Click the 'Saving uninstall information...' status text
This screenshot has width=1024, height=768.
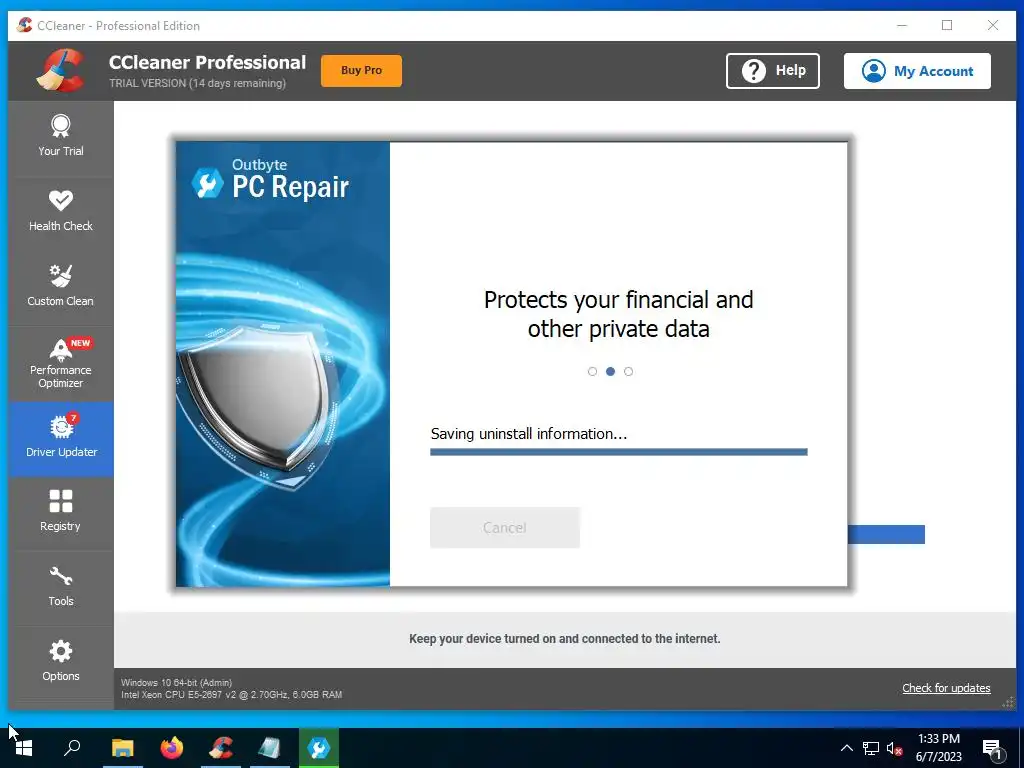528,434
